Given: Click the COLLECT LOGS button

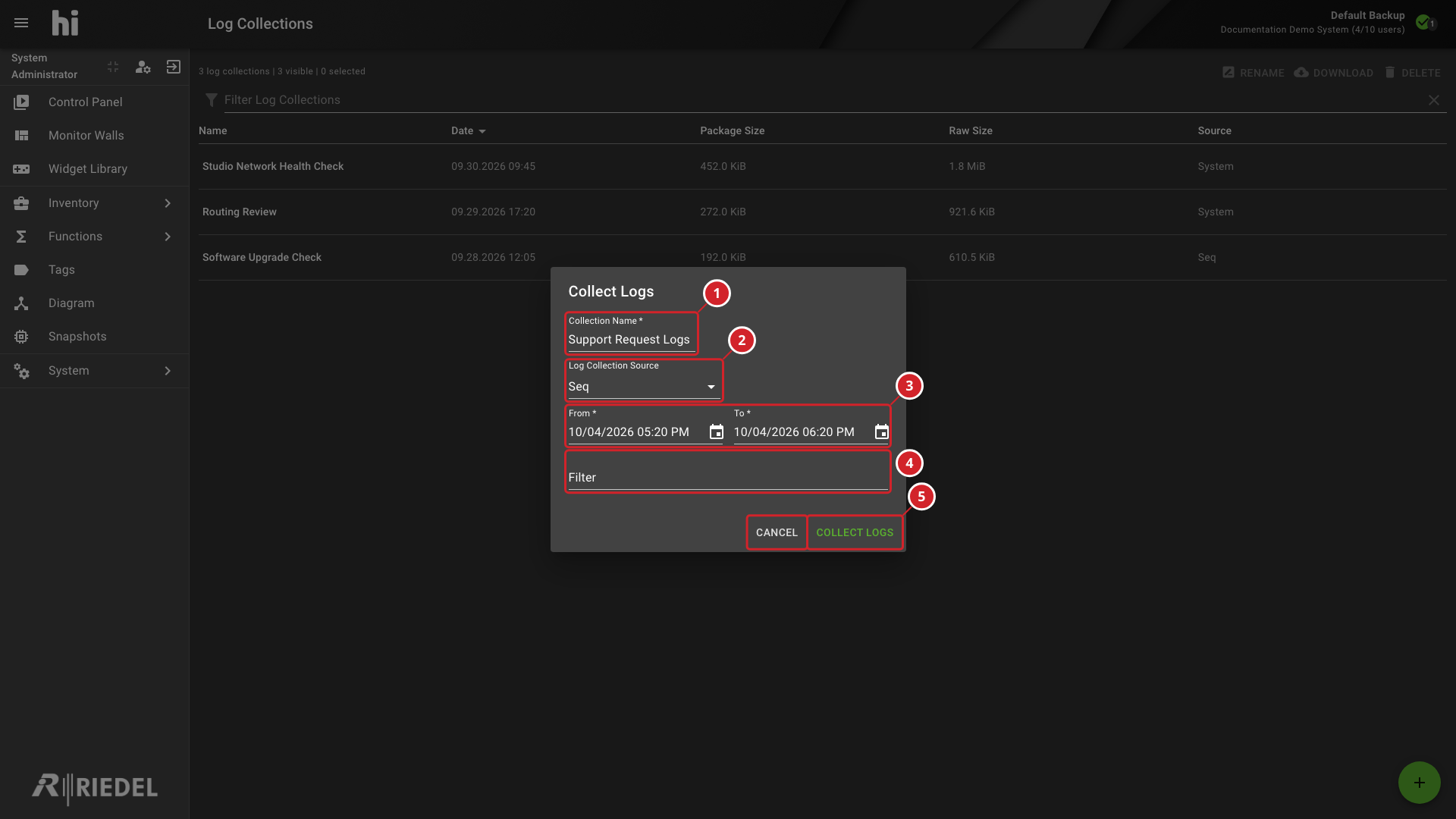Looking at the screenshot, I should 855,532.
